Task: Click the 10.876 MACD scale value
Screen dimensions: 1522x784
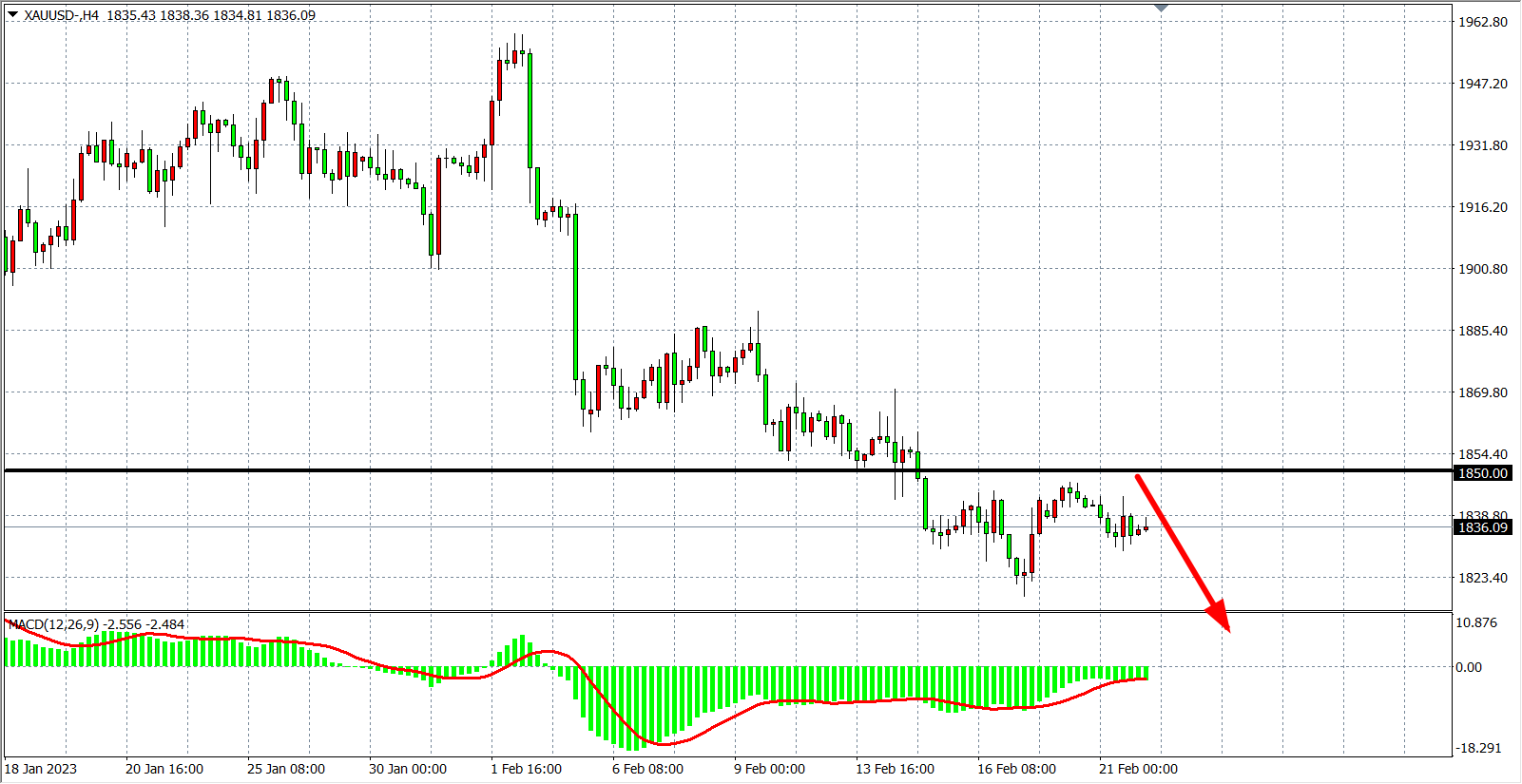Action: 1475,622
